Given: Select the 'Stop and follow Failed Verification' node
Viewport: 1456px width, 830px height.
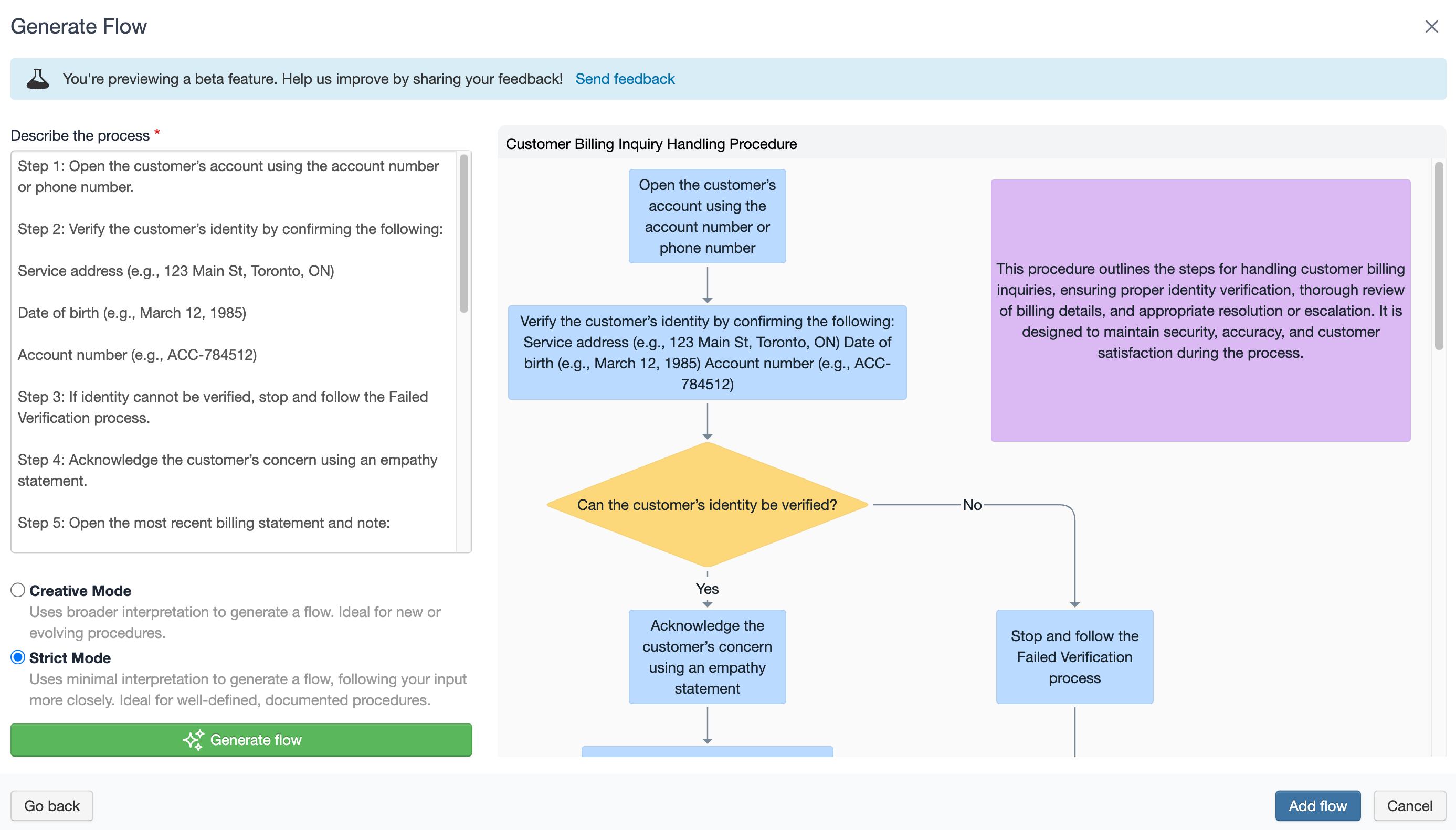Looking at the screenshot, I should tap(1074, 657).
